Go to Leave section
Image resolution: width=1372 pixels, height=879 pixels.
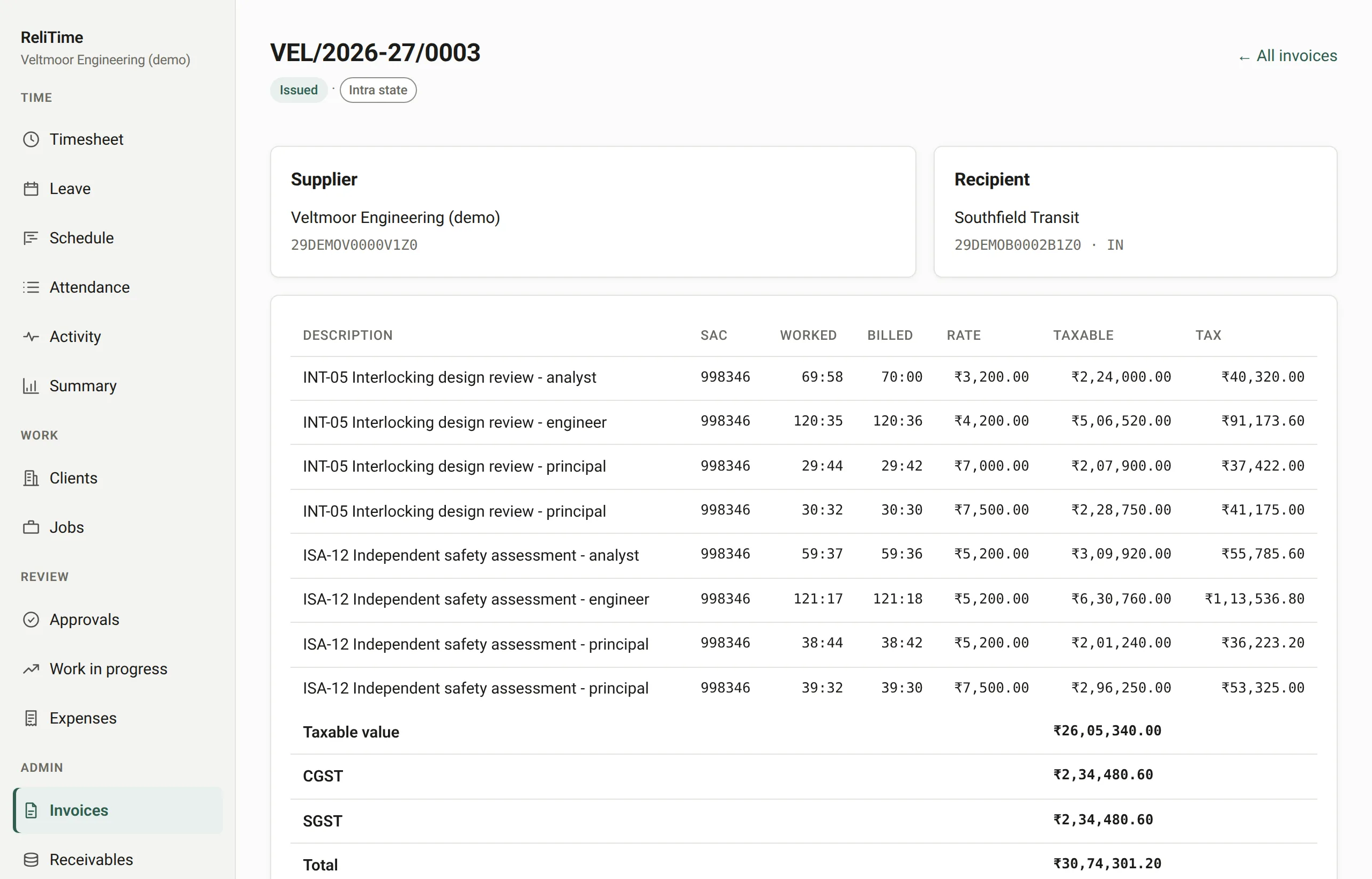pos(117,189)
